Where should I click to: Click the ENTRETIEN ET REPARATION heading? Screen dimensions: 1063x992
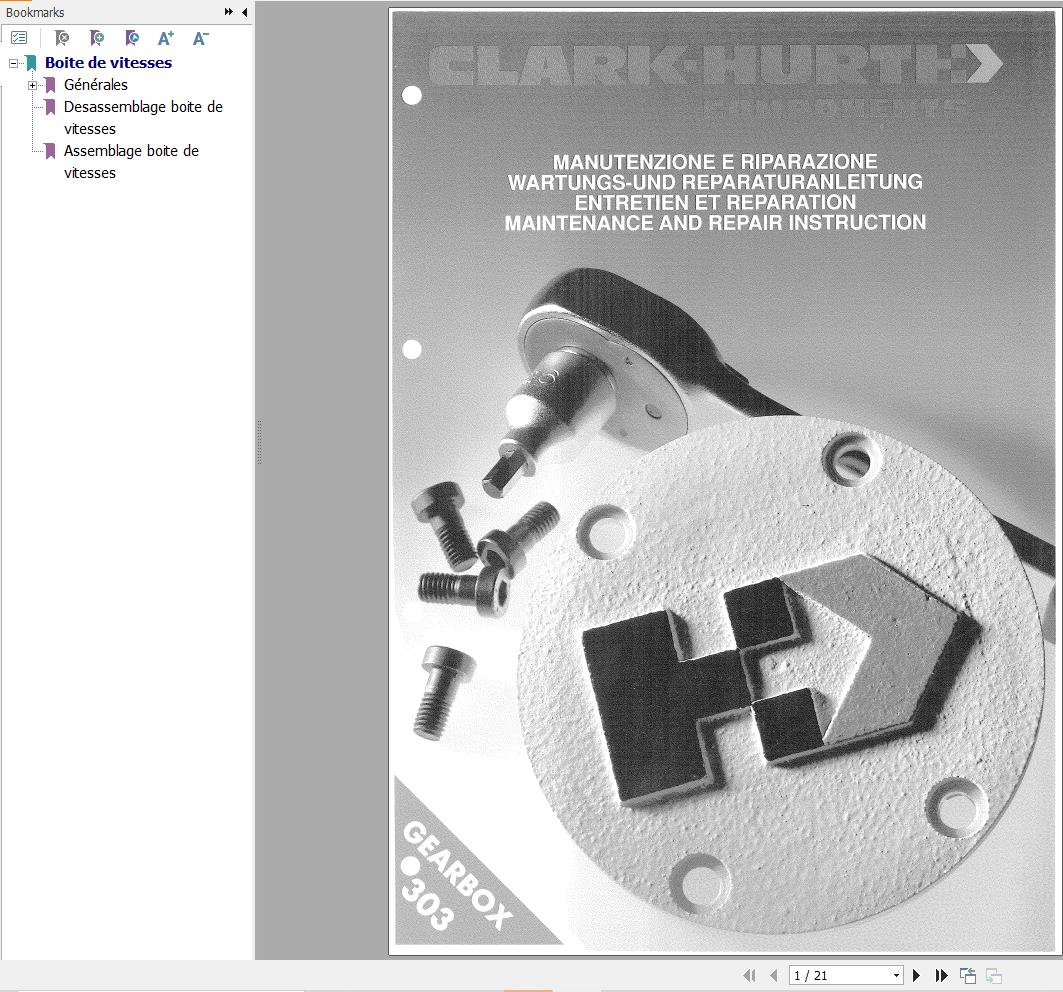coord(715,202)
